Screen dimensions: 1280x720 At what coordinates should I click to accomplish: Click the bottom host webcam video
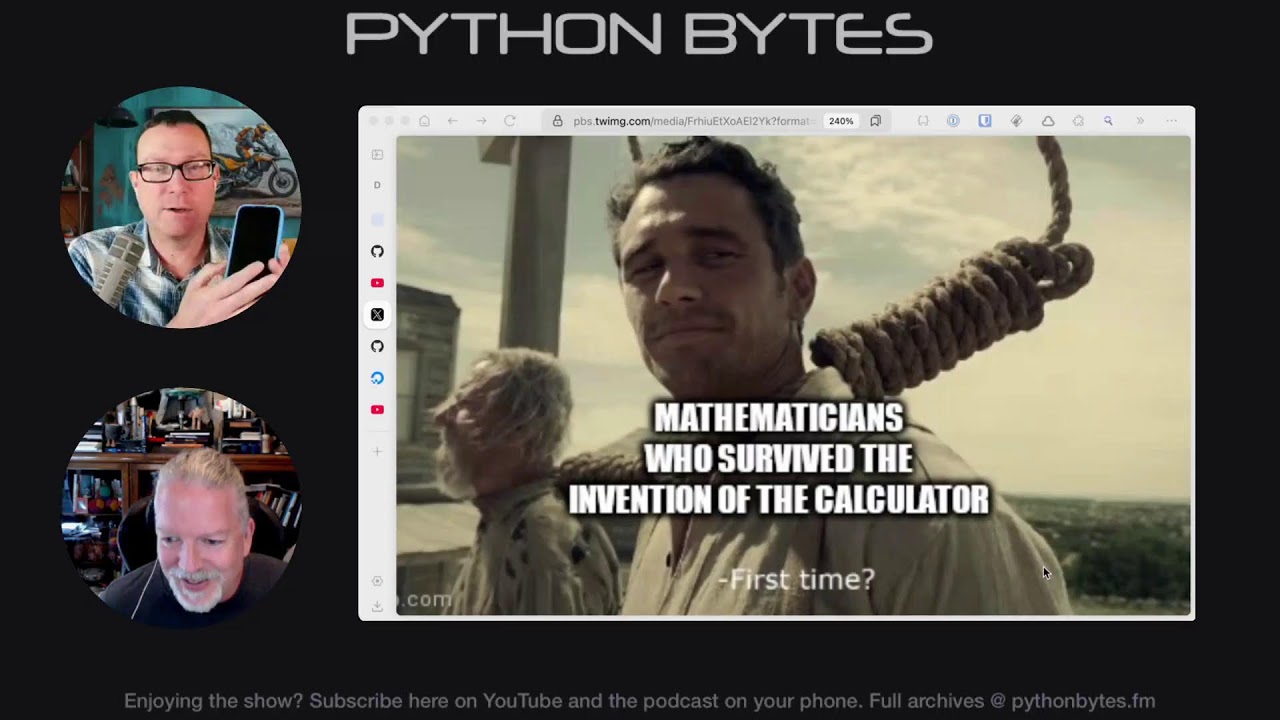coord(182,508)
